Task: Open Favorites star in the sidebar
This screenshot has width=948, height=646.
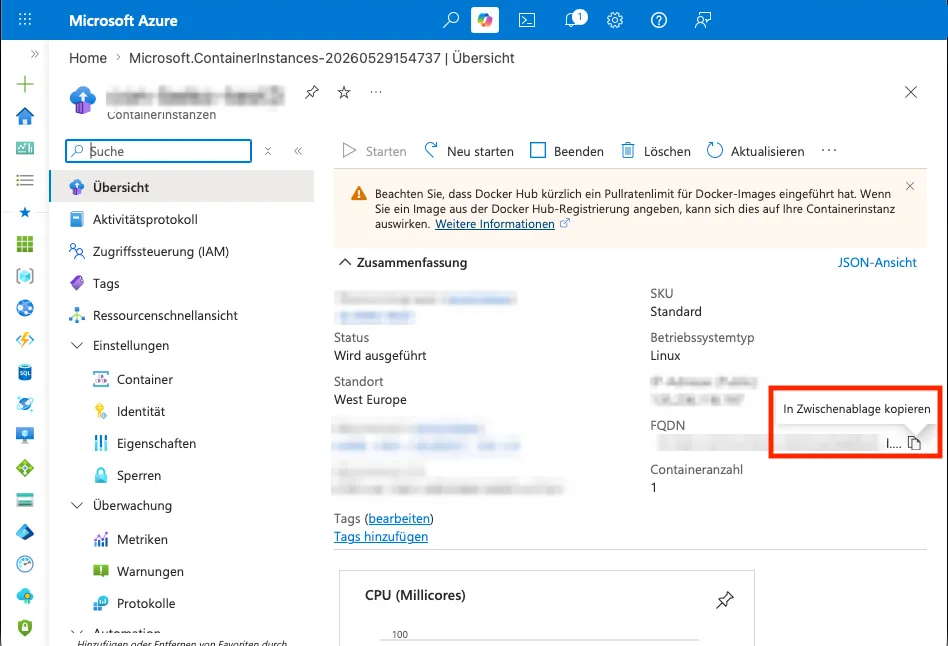Action: click(25, 212)
